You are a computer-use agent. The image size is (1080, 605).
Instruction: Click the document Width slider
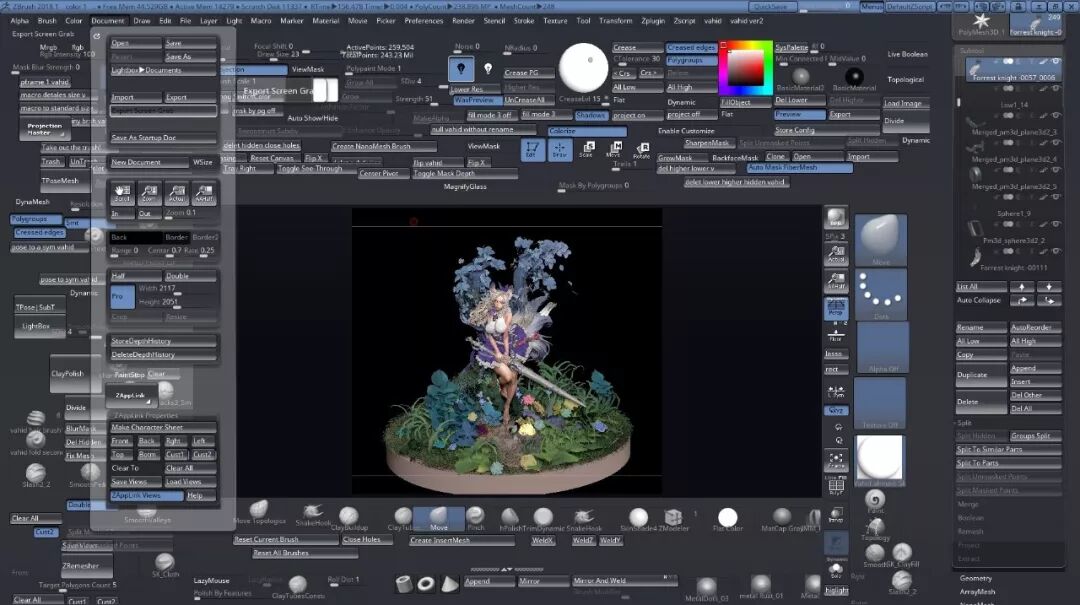pos(176,289)
